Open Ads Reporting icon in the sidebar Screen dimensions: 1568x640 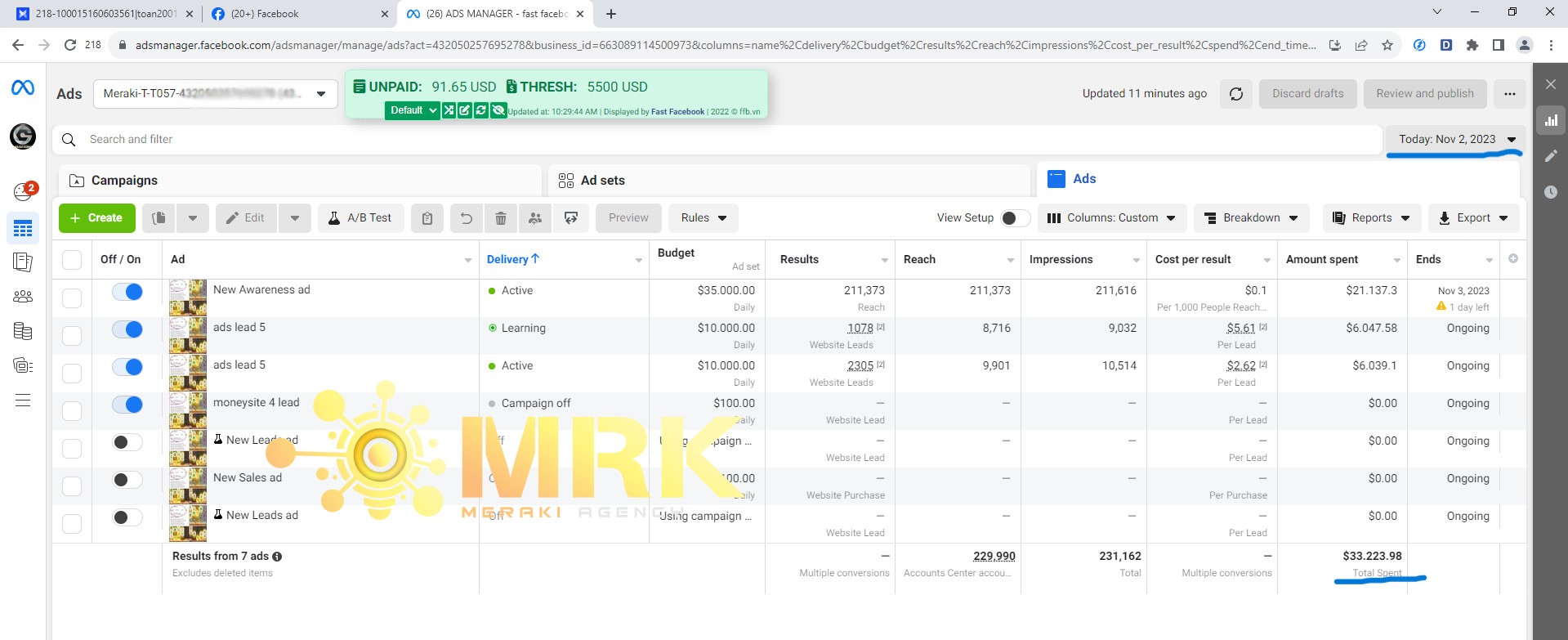(23, 262)
